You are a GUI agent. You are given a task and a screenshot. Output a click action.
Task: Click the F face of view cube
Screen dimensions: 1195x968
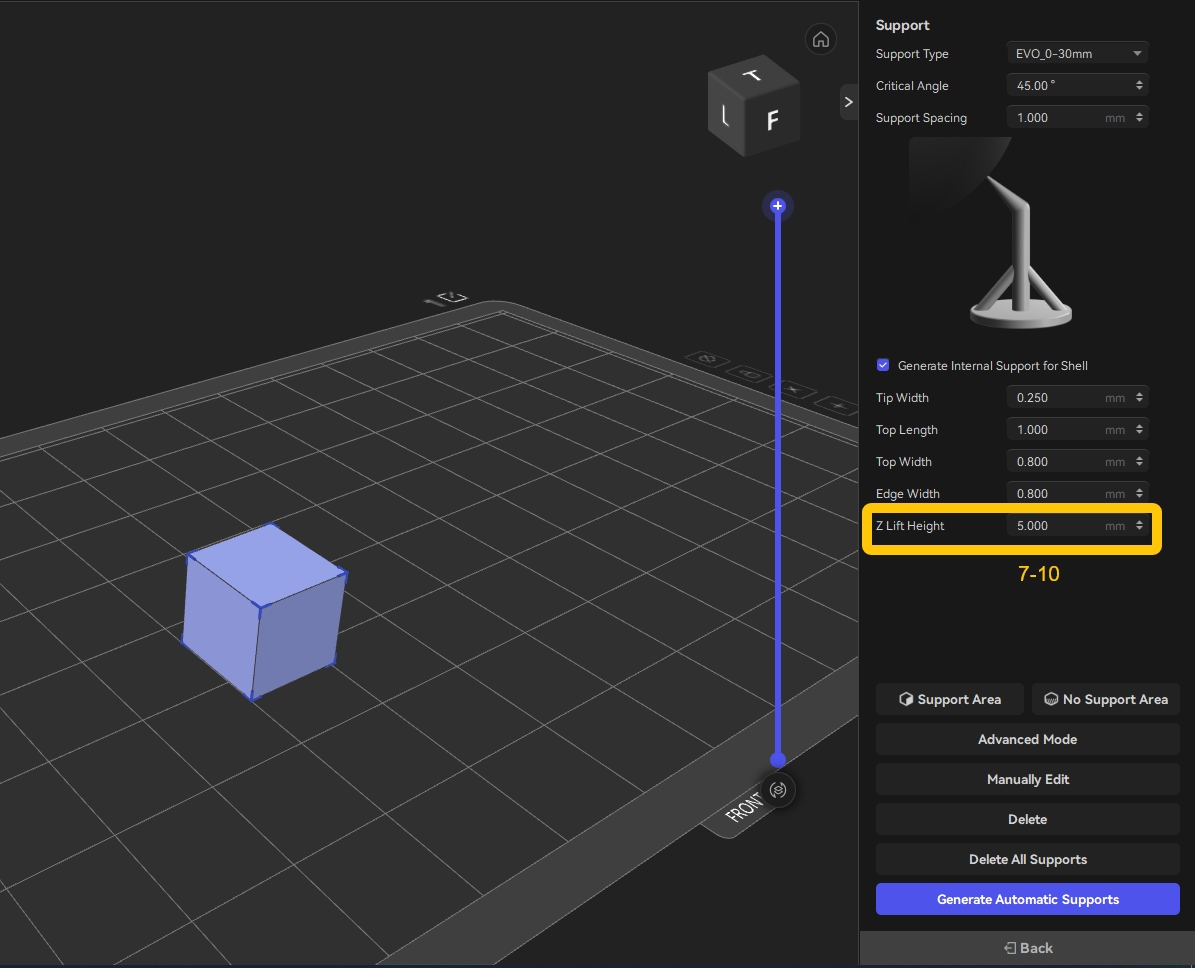[x=772, y=120]
